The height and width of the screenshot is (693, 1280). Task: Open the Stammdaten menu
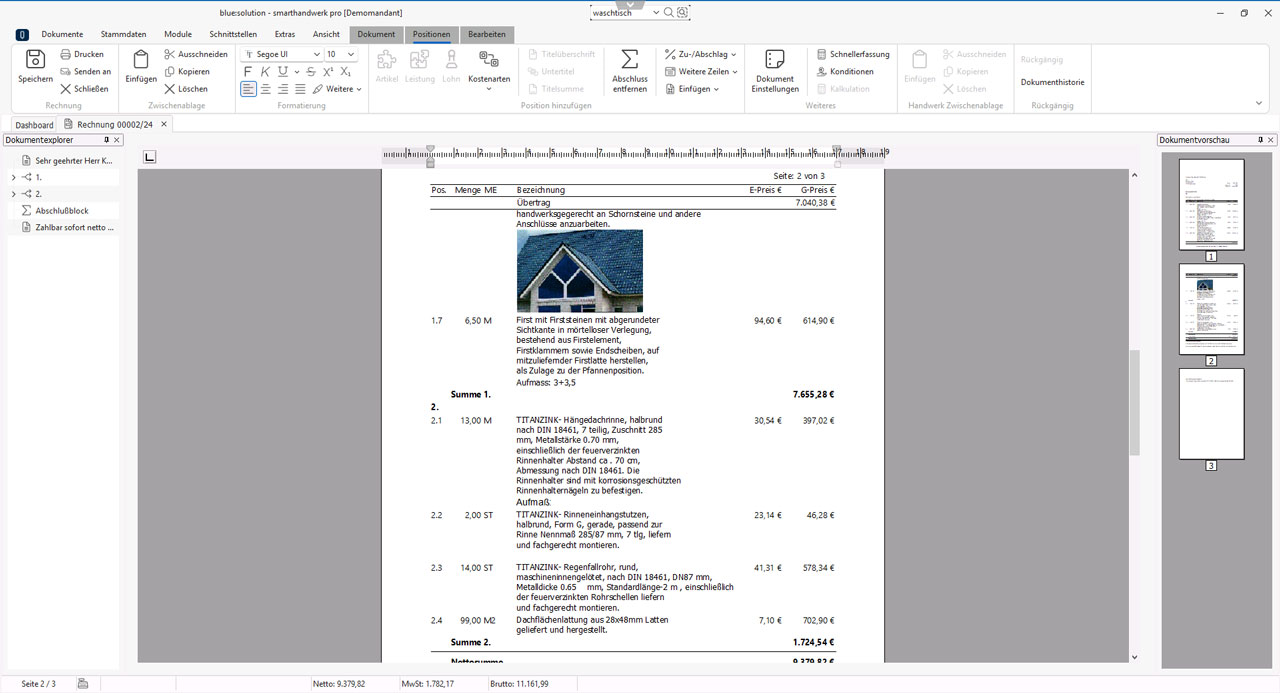(x=121, y=34)
